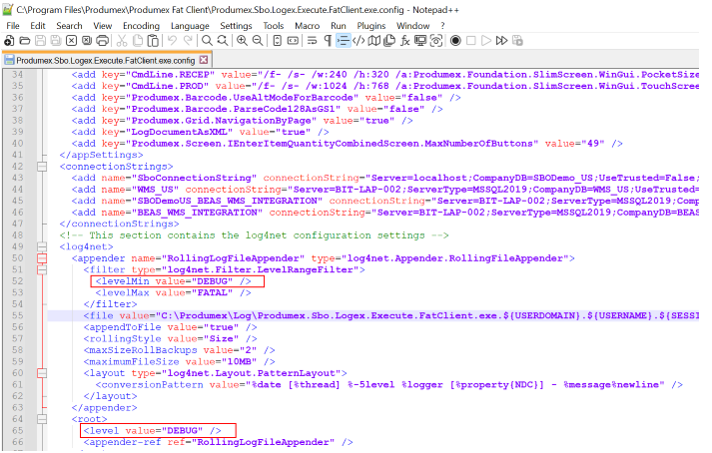Screen dimensions: 712x453
Task: Click the Copy toolbar icon
Action: pyautogui.click(x=138, y=41)
